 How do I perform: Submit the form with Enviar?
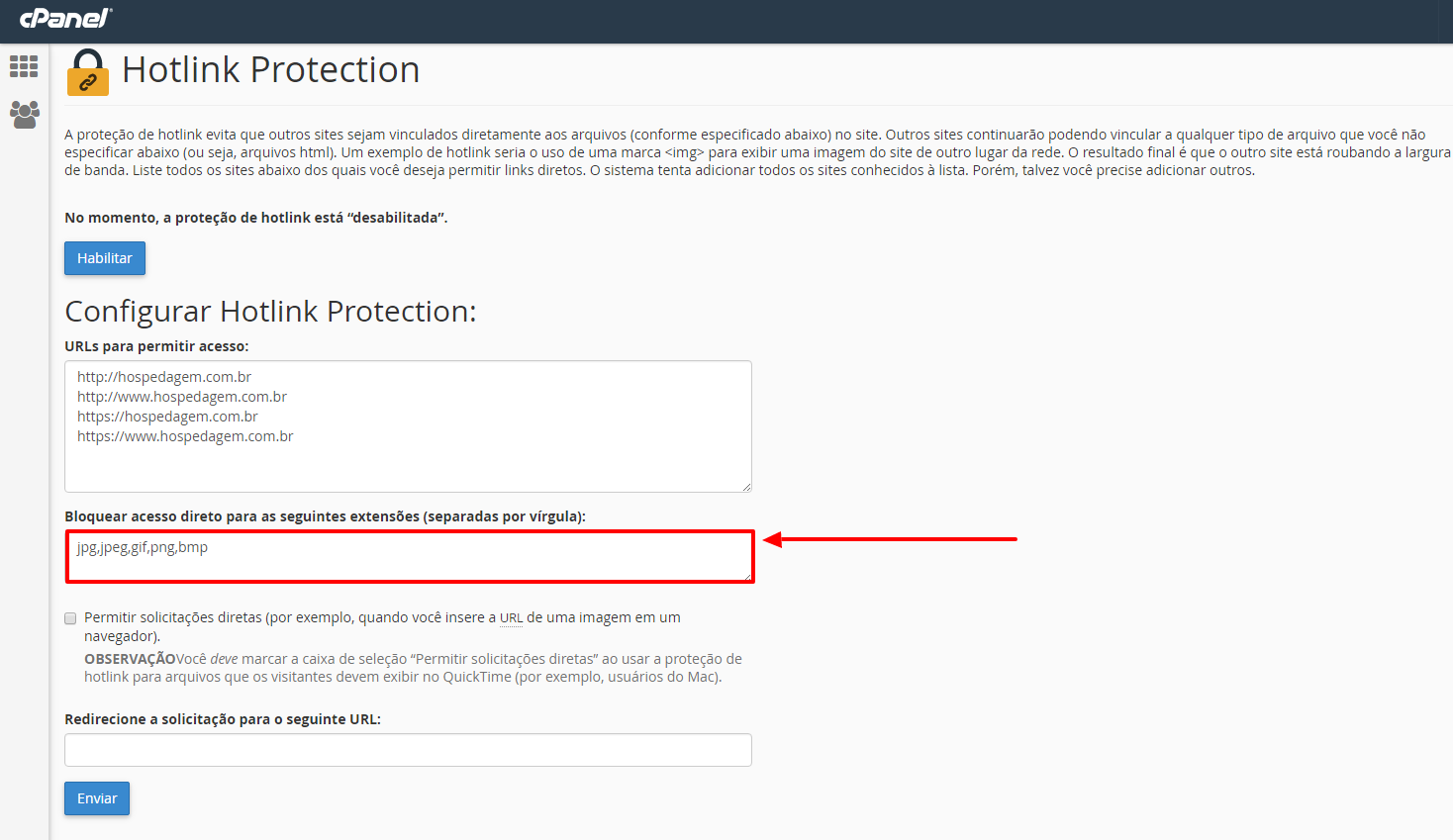(97, 798)
